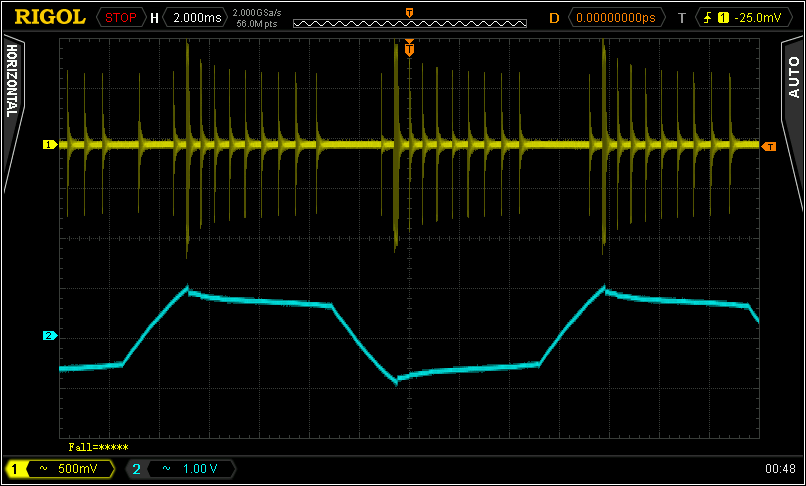The width and height of the screenshot is (806, 486).
Task: Click the Fall=***** measurement readout
Action: [x=98, y=447]
